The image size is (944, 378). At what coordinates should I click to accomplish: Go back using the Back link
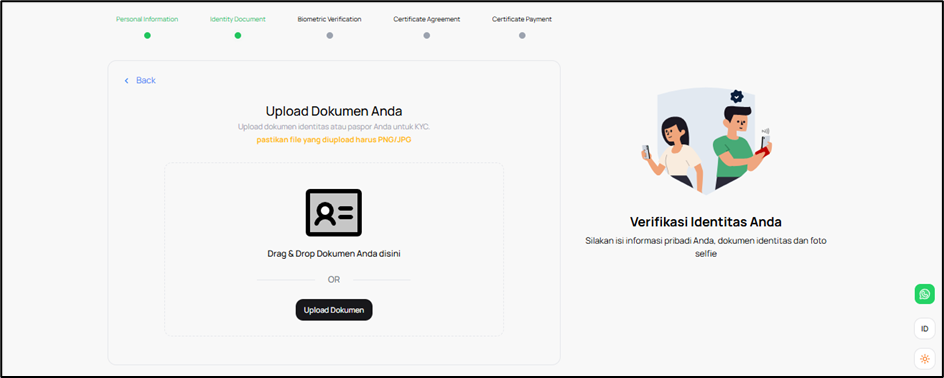coord(146,80)
